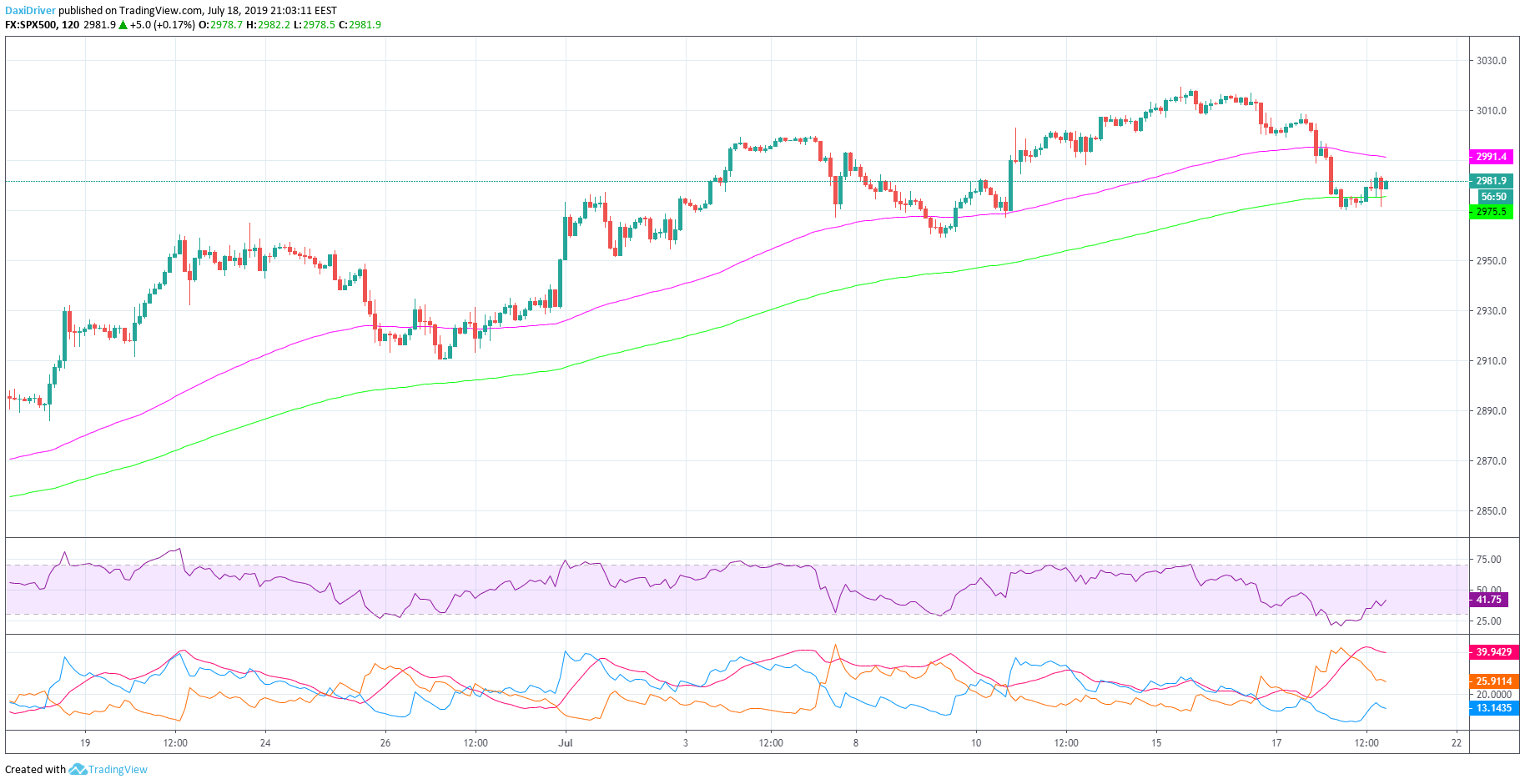Click the 19 date label on time axis
1525x784 pixels.
[x=85, y=742]
